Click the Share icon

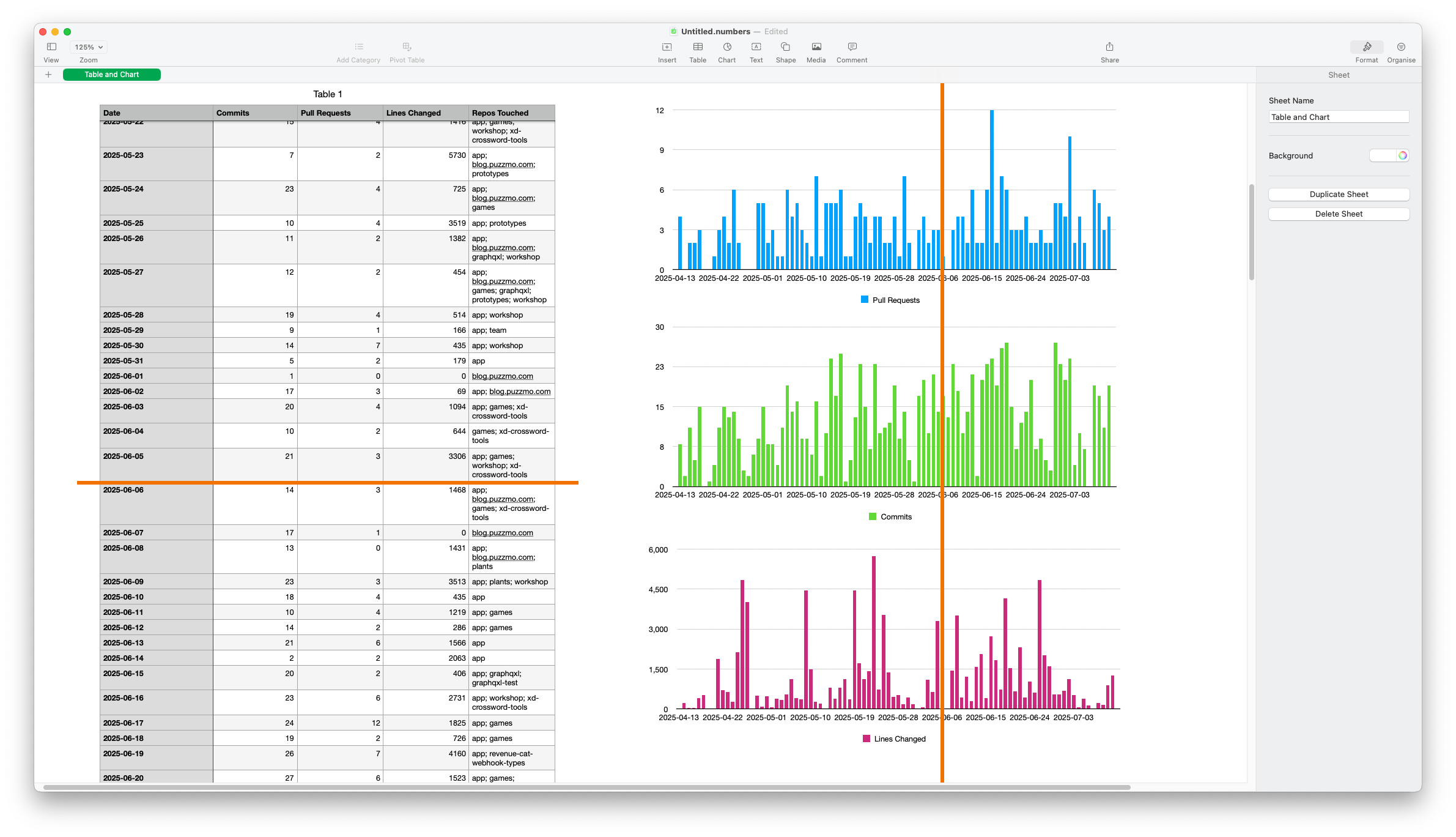1109,47
